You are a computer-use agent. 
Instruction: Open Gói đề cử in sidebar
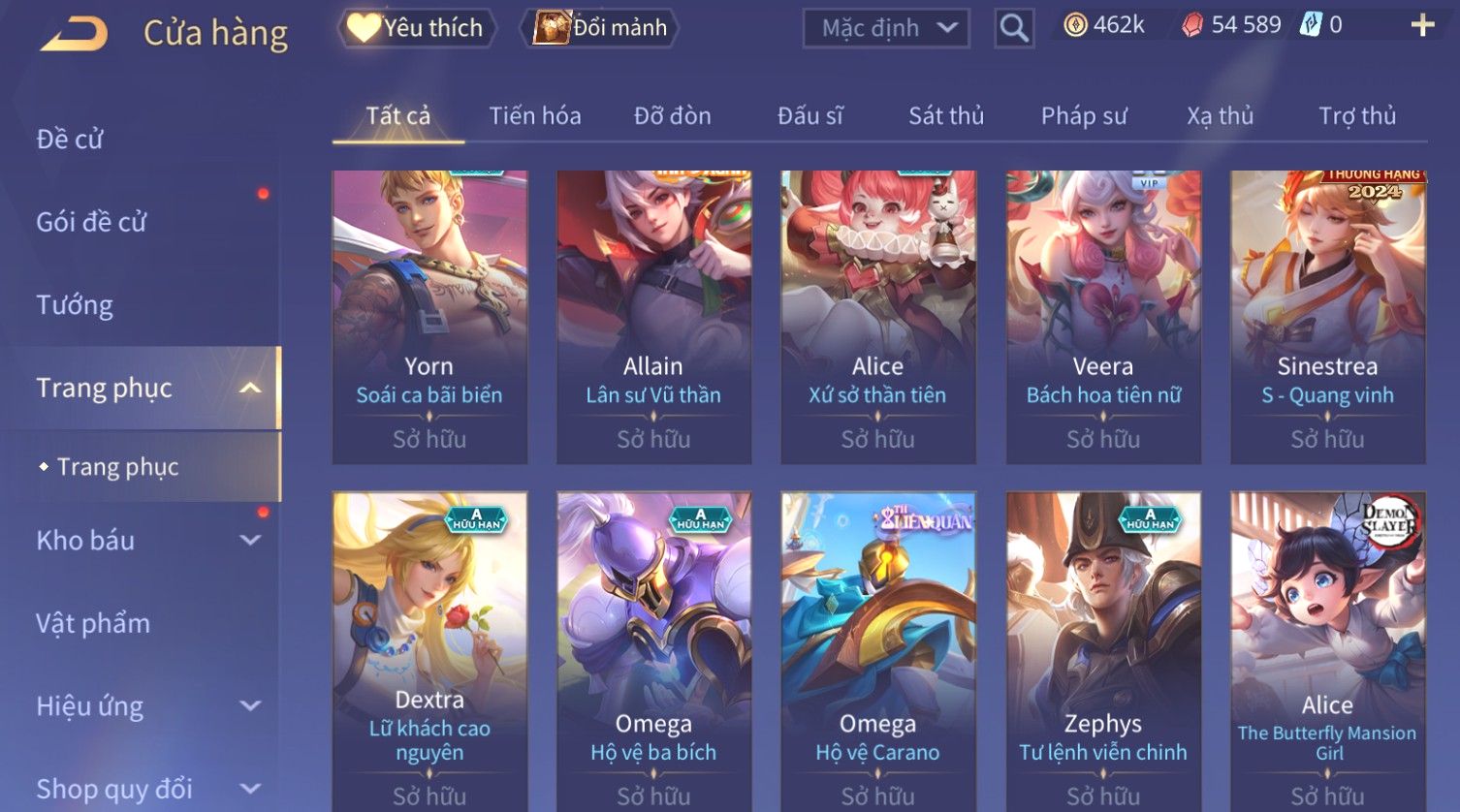[x=91, y=222]
